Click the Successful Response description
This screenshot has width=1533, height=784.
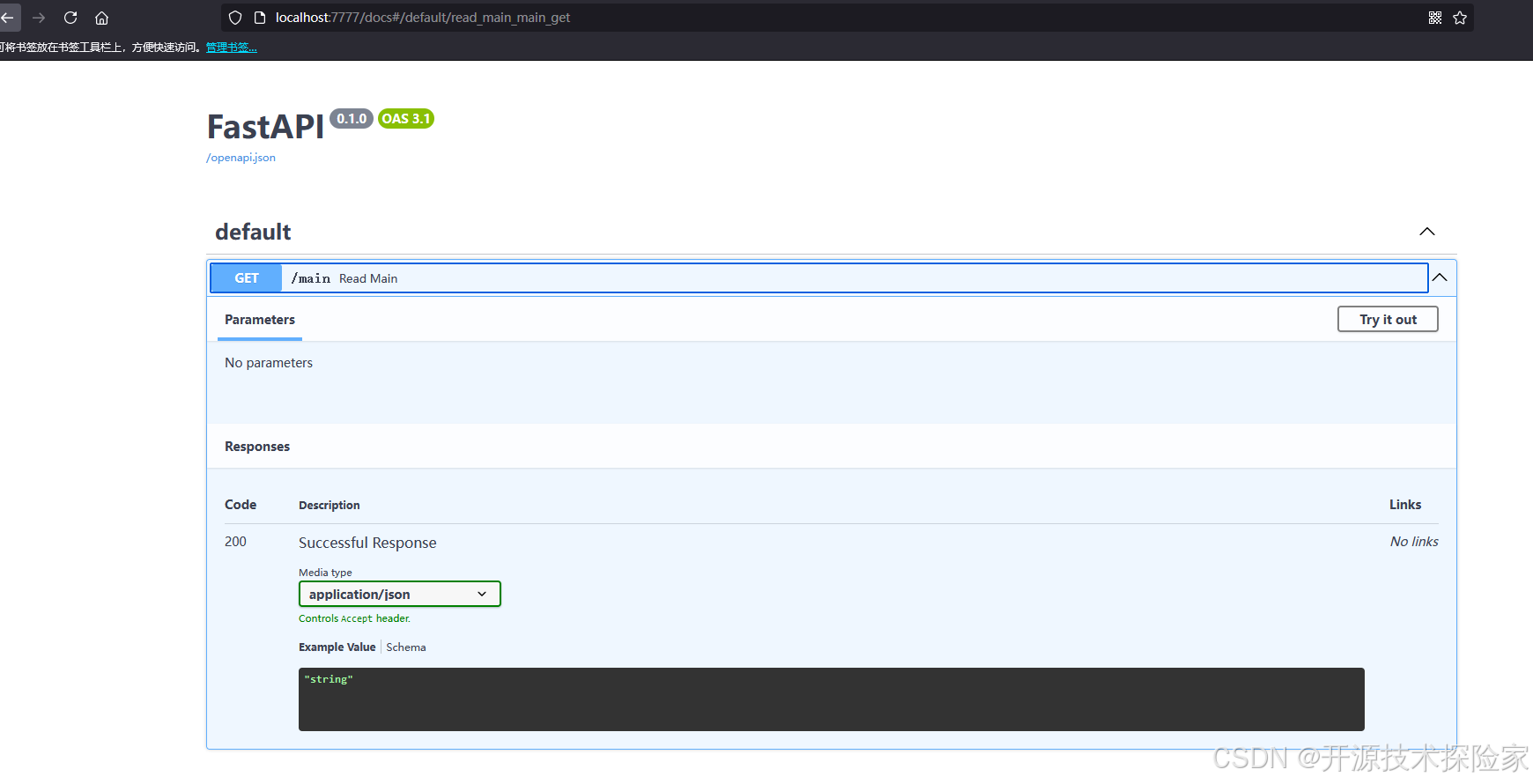(367, 543)
